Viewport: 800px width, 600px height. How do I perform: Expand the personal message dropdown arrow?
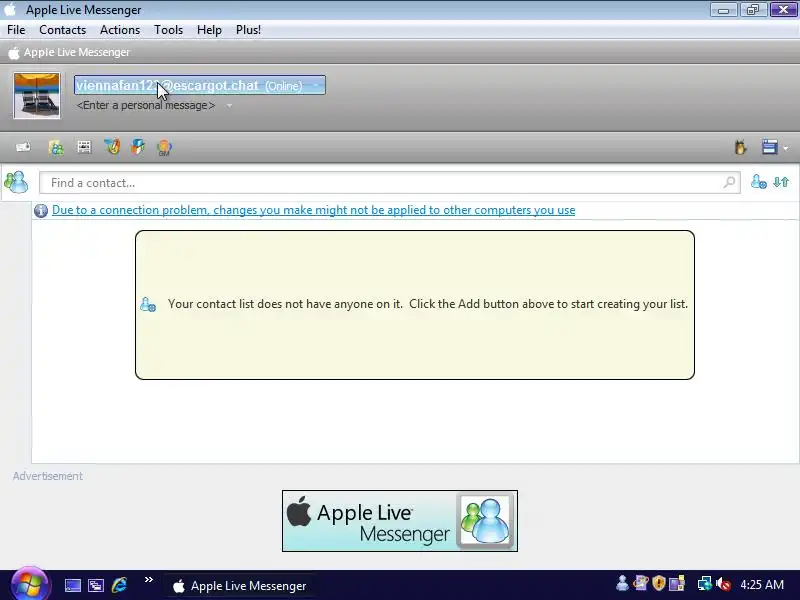point(230,106)
